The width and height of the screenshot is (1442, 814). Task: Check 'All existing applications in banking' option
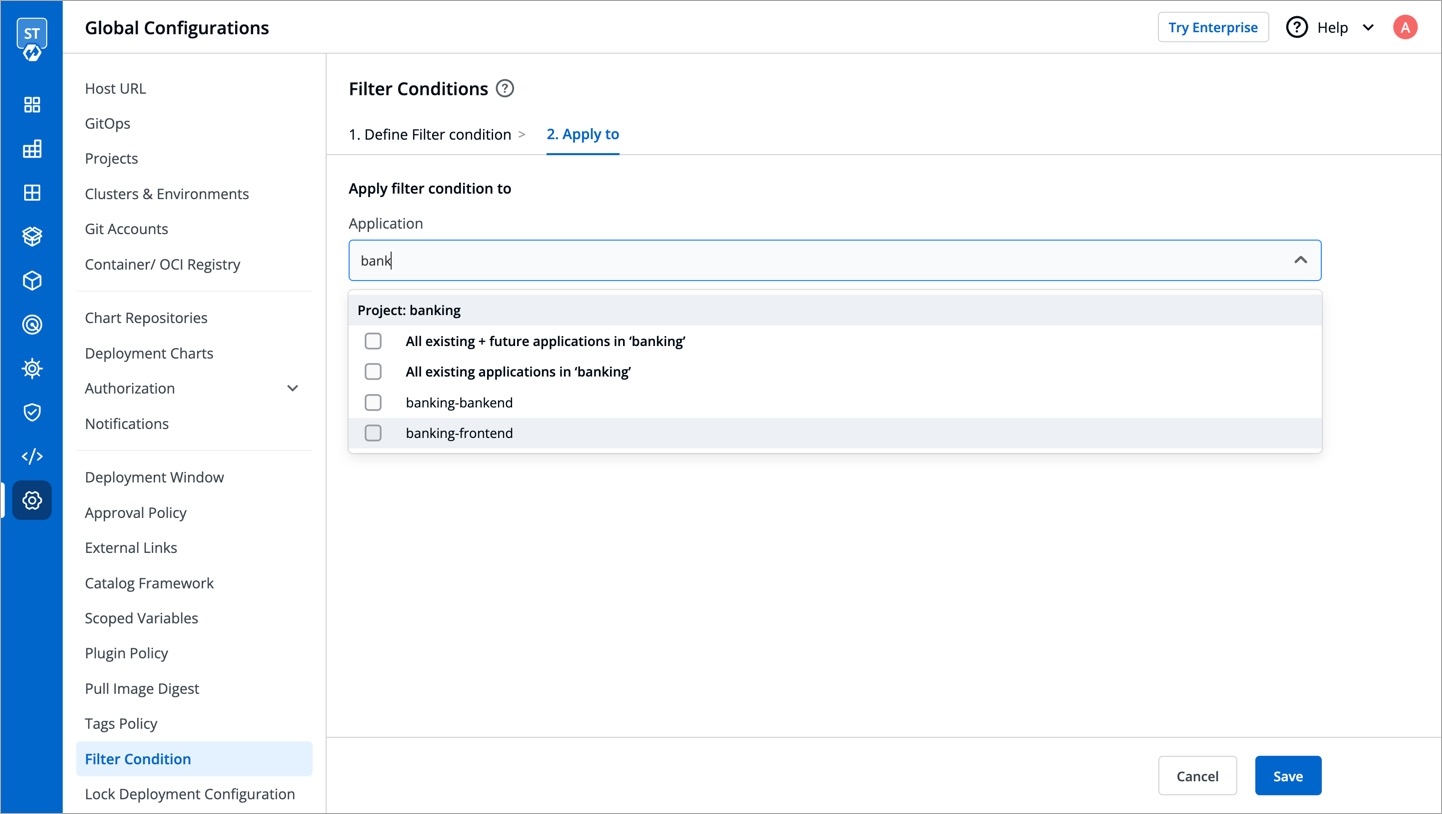[x=373, y=372]
